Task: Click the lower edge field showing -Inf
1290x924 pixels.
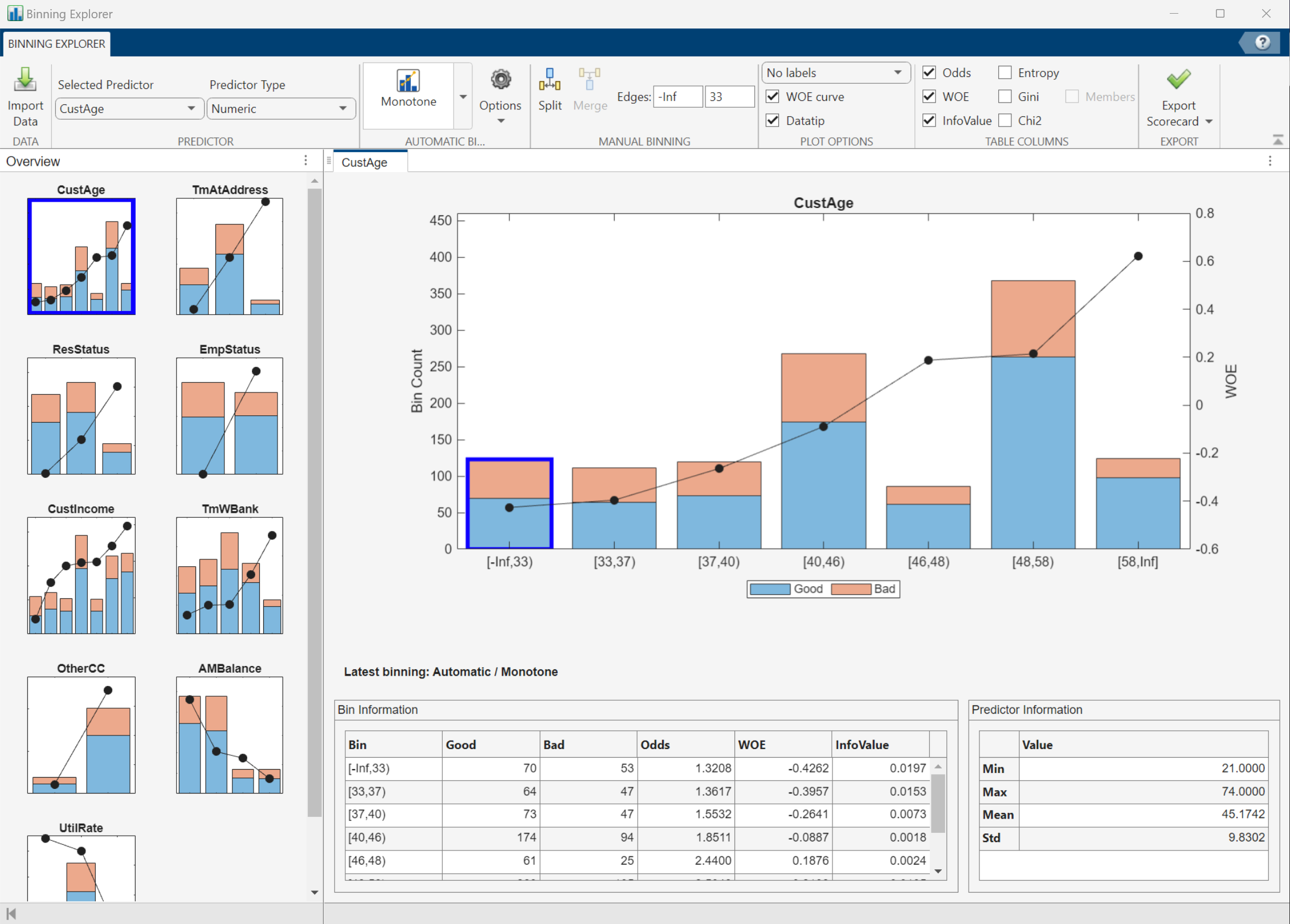Action: [677, 97]
